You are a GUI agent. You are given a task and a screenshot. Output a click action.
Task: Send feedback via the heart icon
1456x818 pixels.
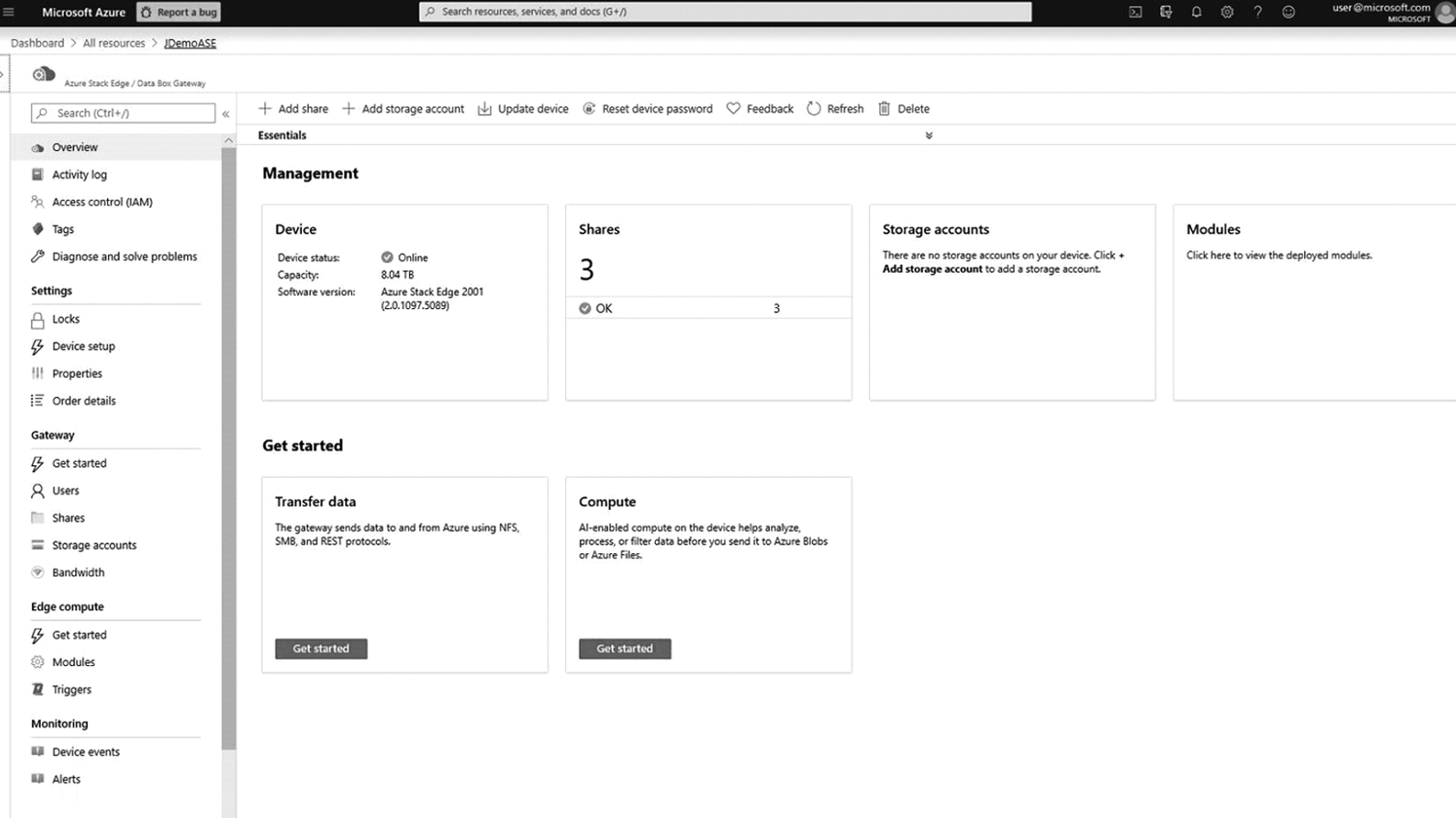pos(734,109)
